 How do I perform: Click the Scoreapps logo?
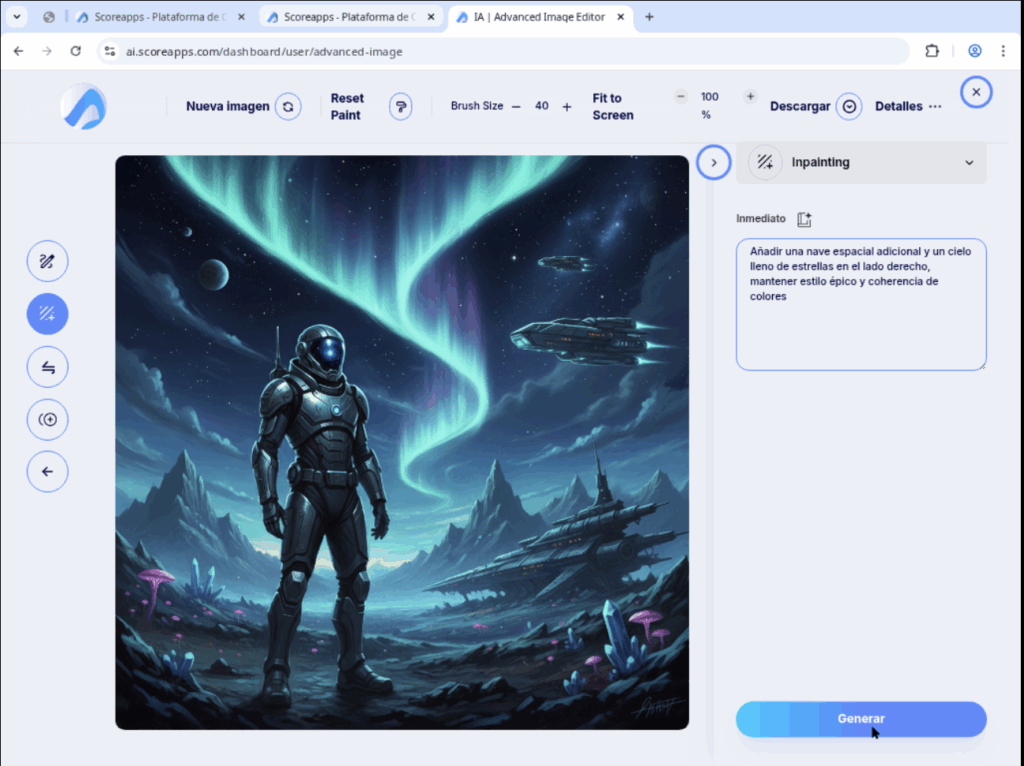(83, 106)
